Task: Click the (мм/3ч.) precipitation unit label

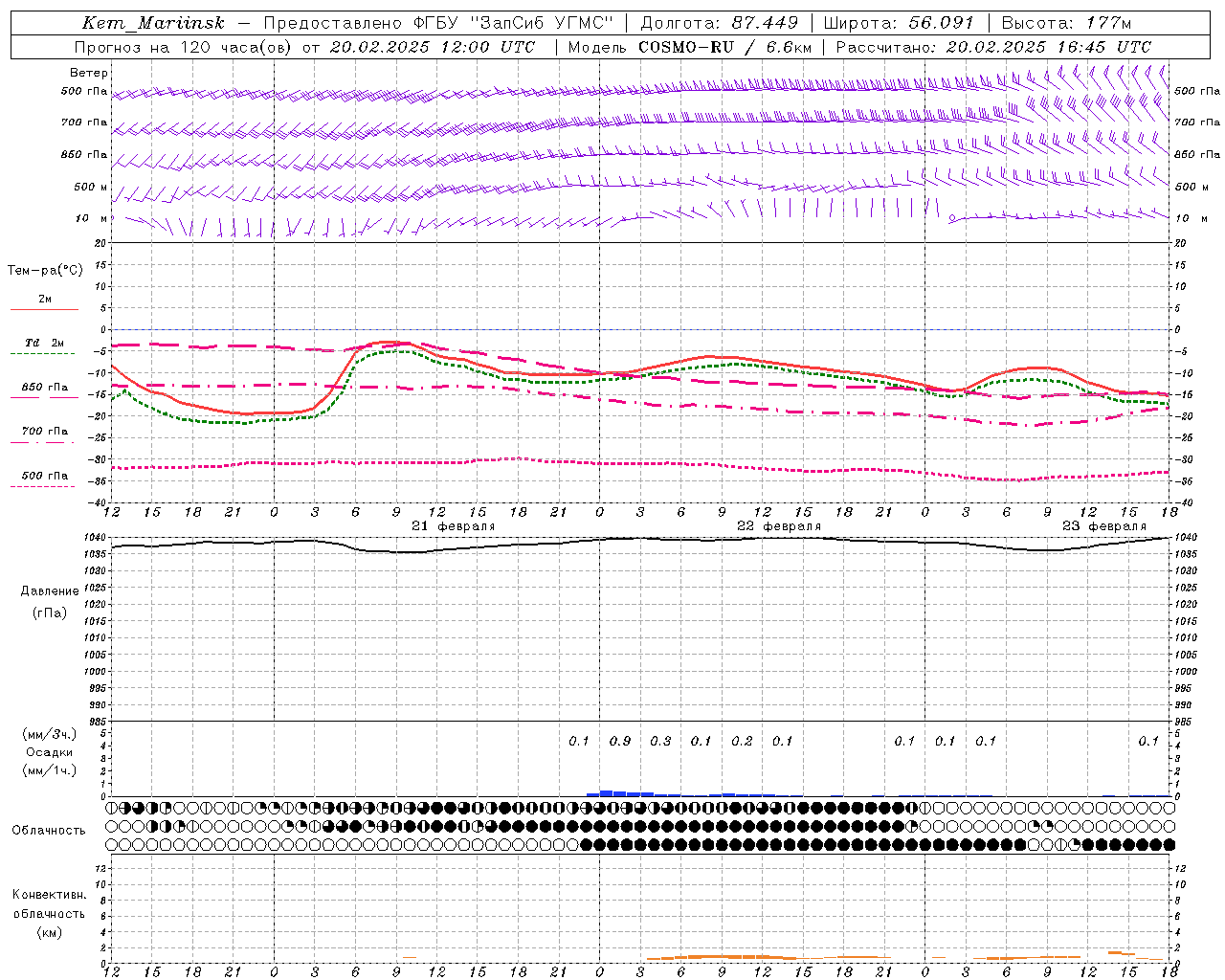Action: pyautogui.click(x=49, y=734)
